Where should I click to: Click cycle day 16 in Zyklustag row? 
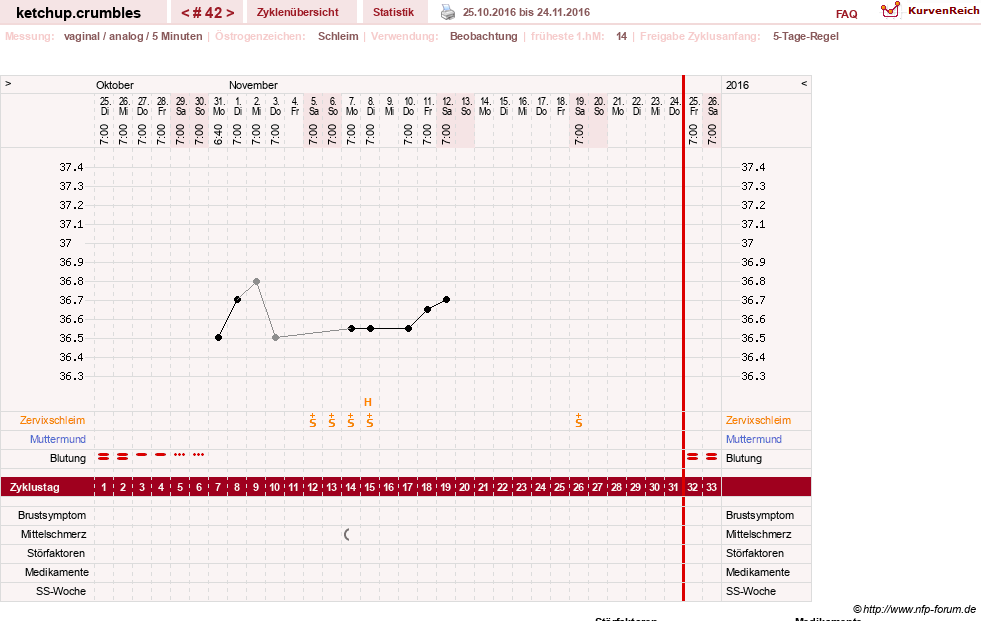pyautogui.click(x=389, y=487)
